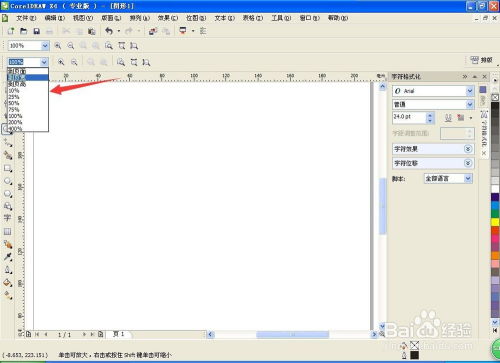Screen dimensions: 500x363
Task: Select the Text tool marked 字
Action: coord(8,218)
